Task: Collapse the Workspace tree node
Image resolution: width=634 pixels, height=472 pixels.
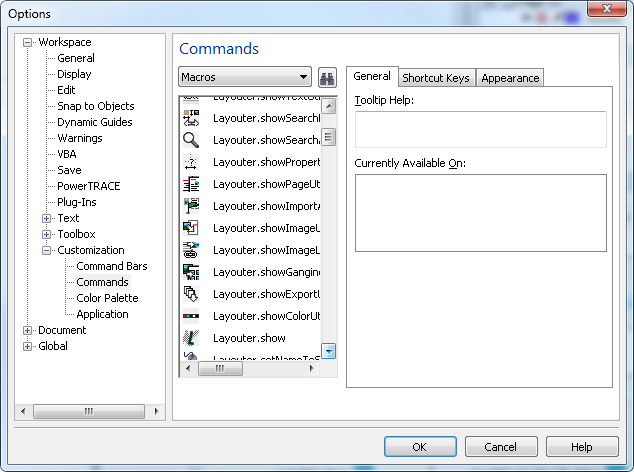Action: [x=27, y=42]
